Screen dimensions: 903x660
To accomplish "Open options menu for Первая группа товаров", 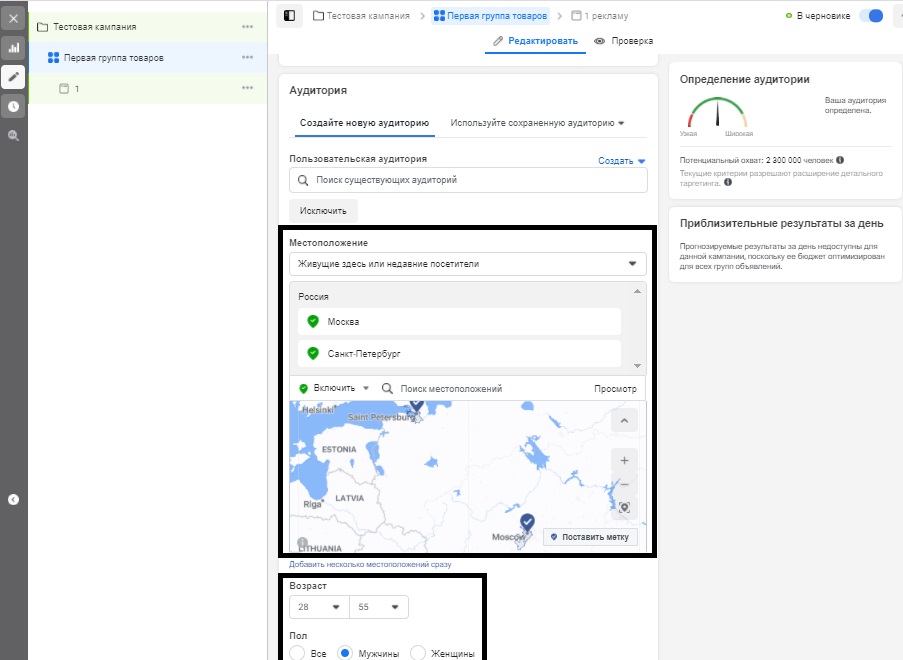I will coord(248,57).
